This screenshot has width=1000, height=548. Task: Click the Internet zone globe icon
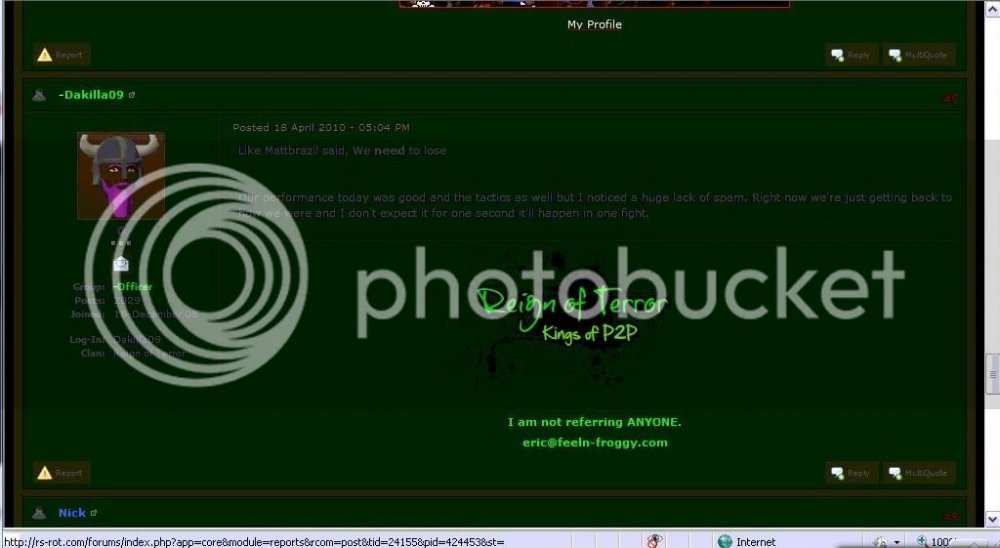[x=724, y=542]
